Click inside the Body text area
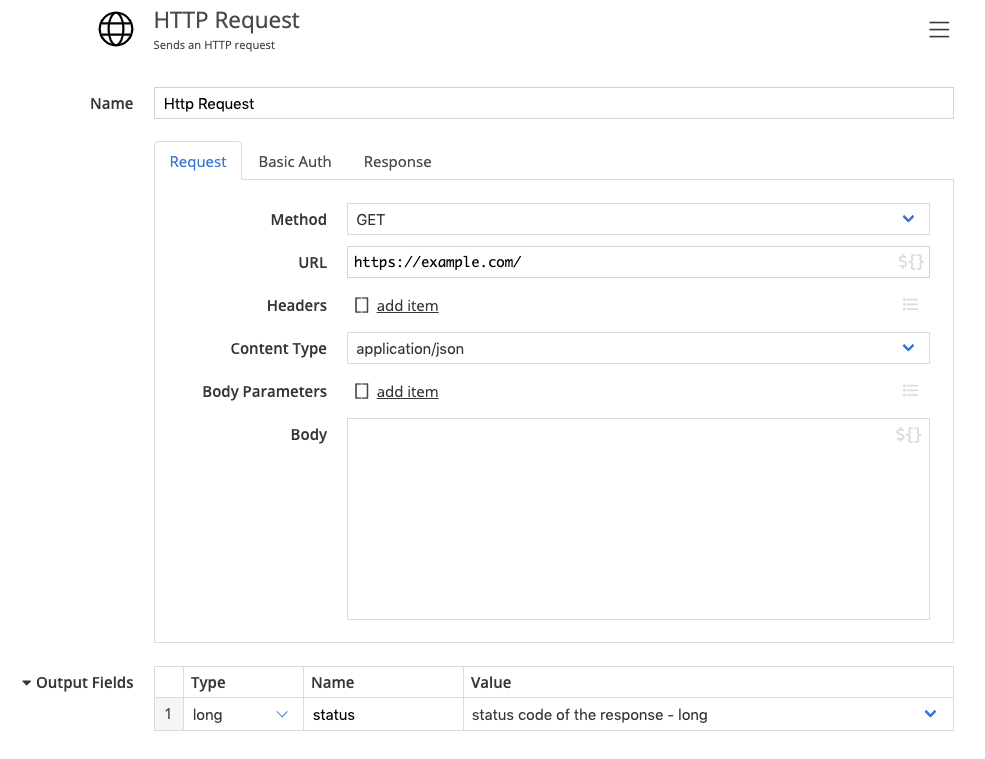985x759 pixels. (638, 519)
